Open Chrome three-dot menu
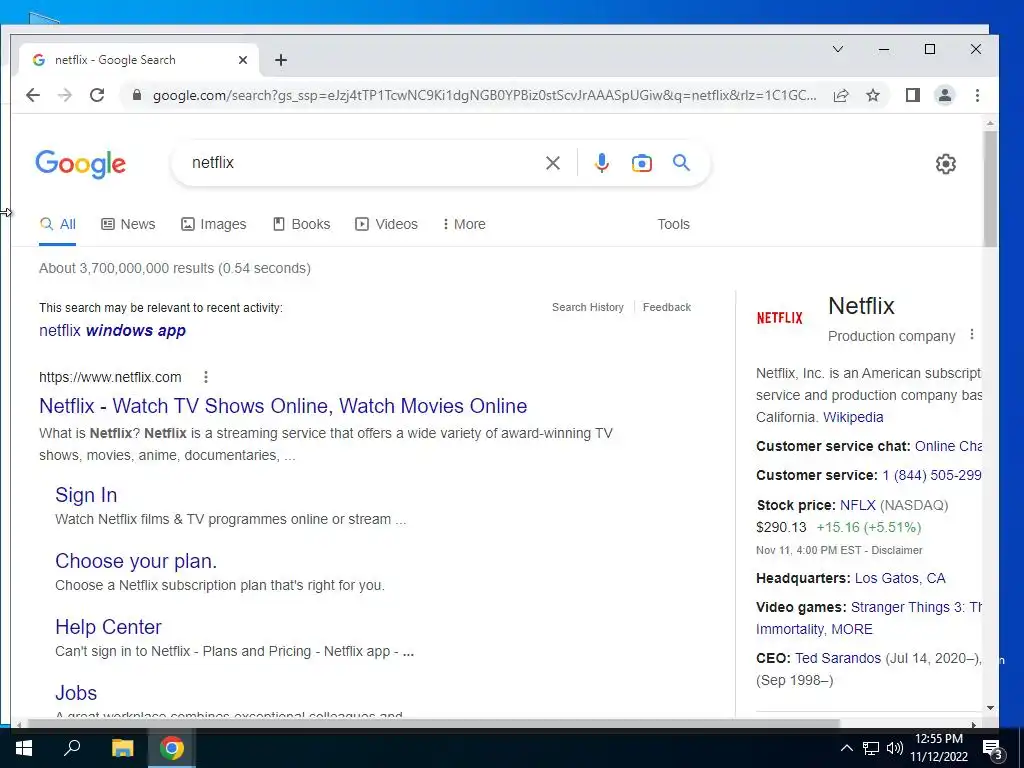 tap(977, 95)
